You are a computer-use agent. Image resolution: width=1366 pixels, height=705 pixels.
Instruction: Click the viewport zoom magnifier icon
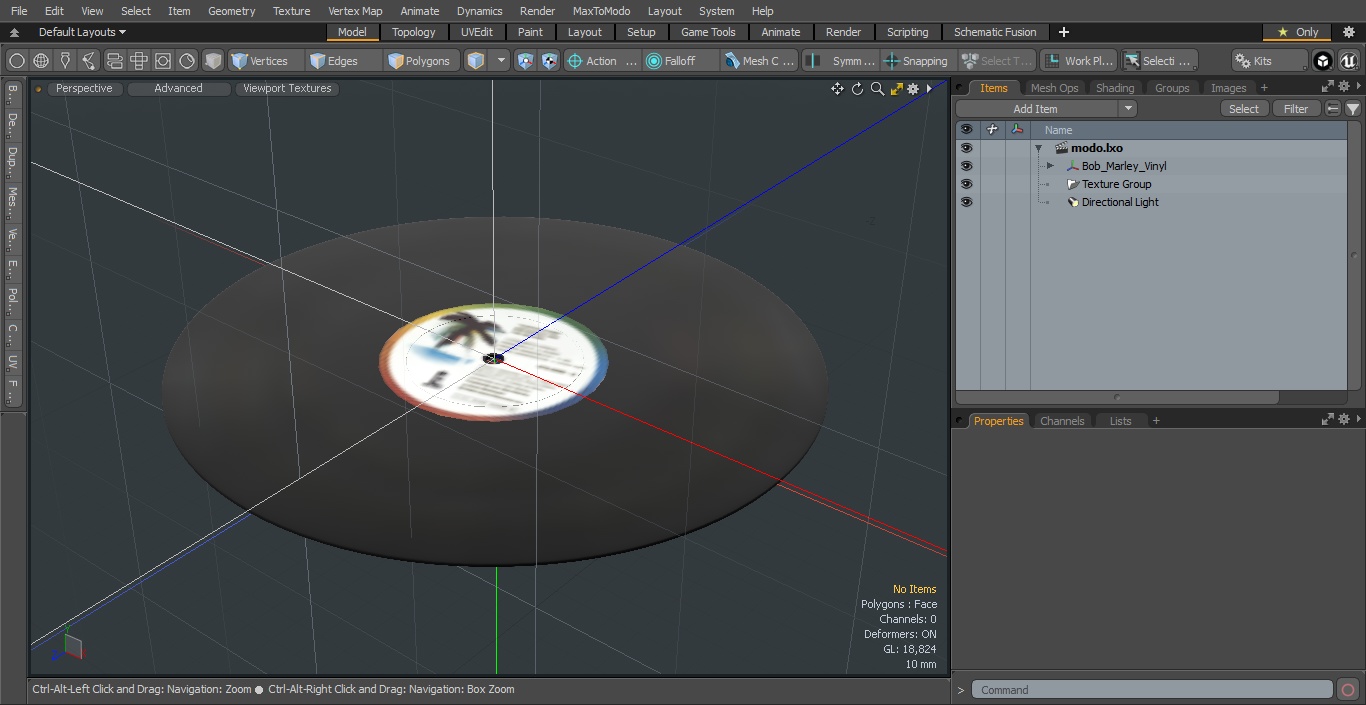[x=877, y=89]
